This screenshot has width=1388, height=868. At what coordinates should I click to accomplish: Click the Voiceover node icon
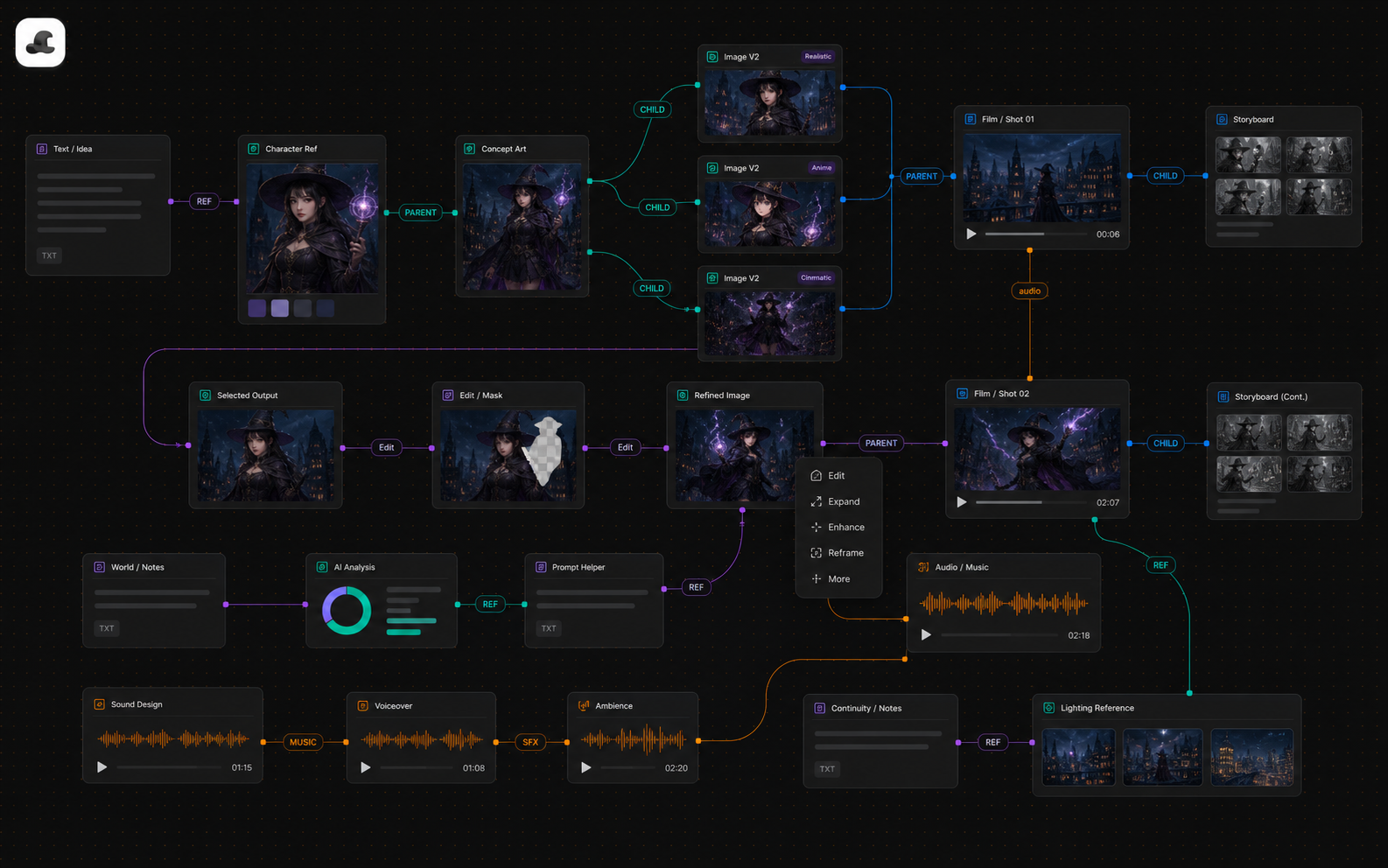(x=362, y=705)
